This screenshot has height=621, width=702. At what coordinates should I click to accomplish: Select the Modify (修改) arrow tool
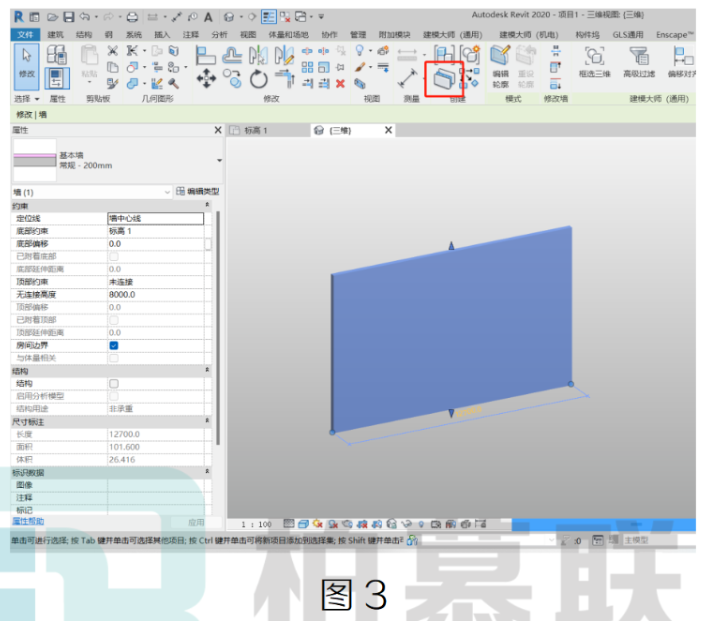click(x=26, y=66)
